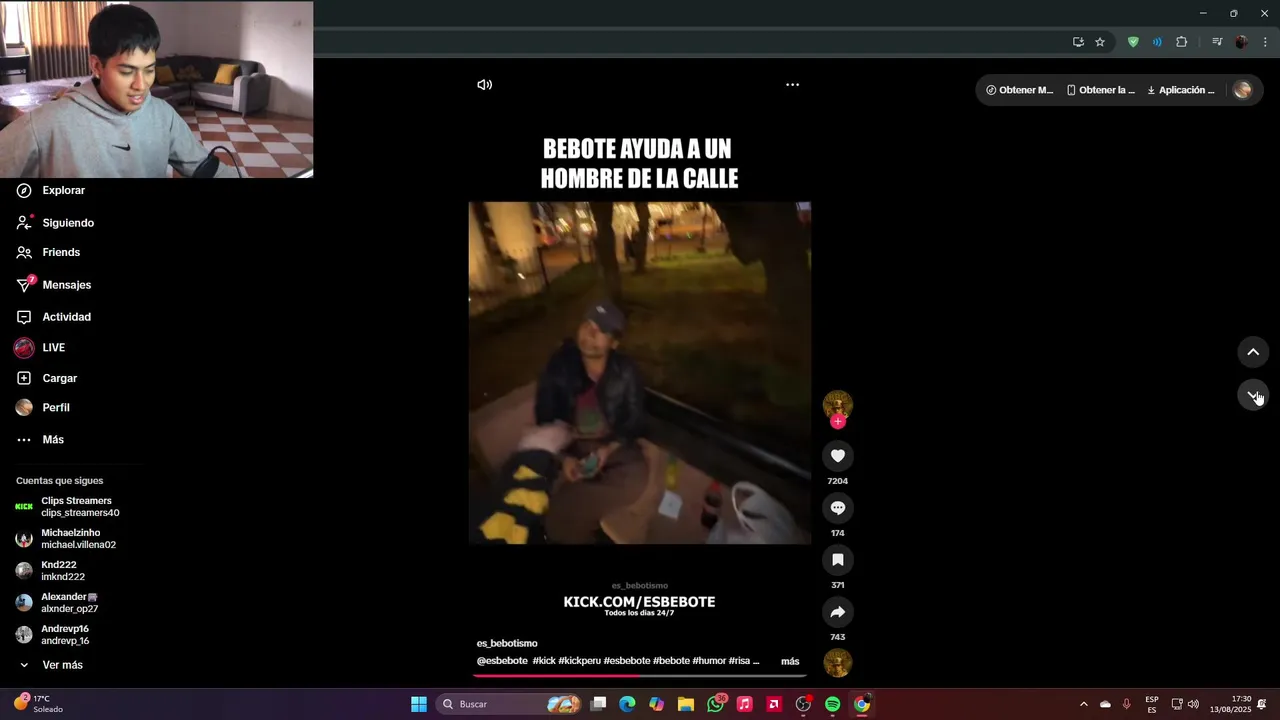Open the green shield ad blocker extension
This screenshot has height=720, width=1280.
(1133, 42)
